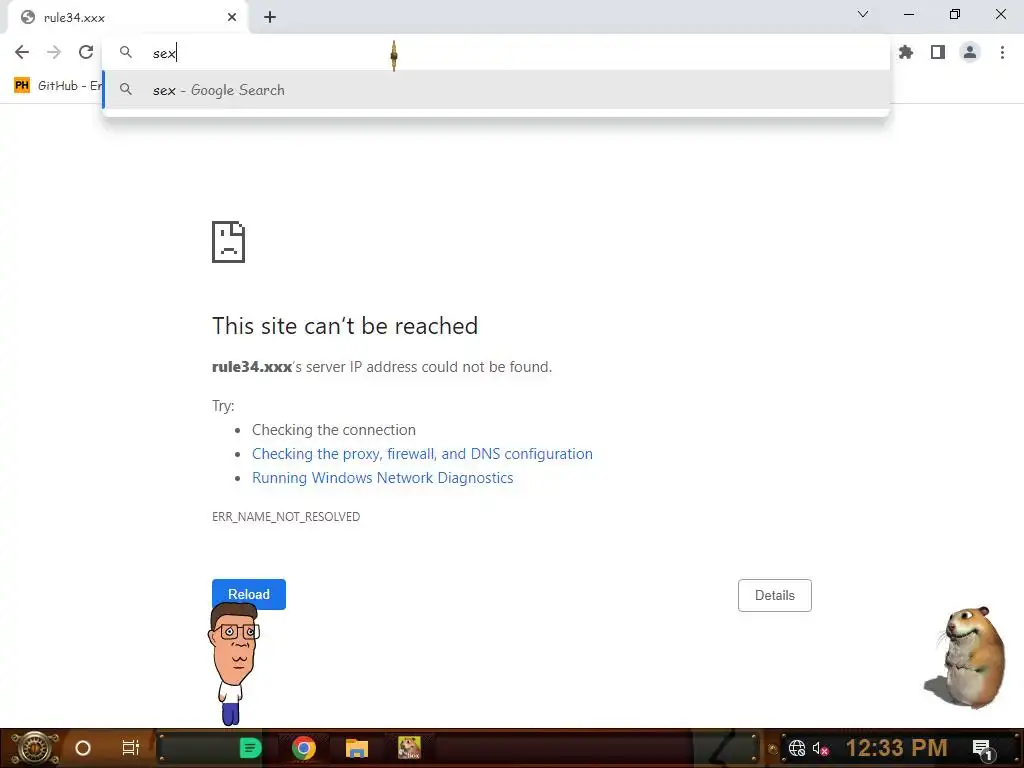Image resolution: width=1024 pixels, height=768 pixels.
Task: Open Cortana circle on taskbar
Action: (83, 748)
